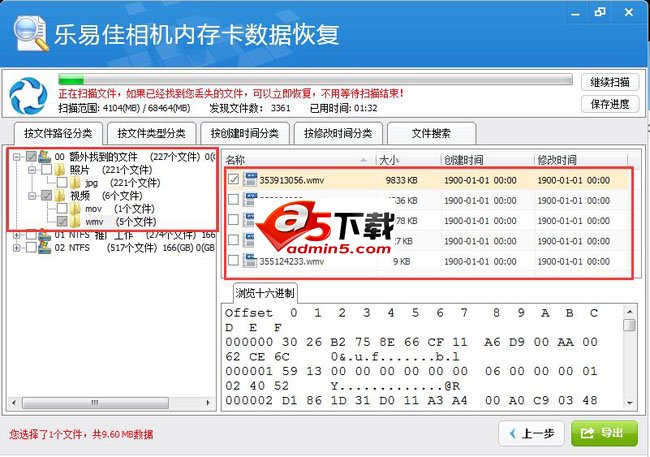The width and height of the screenshot is (650, 457).
Task: Select the 355124233.wmv file name
Action: pyautogui.click(x=292, y=261)
